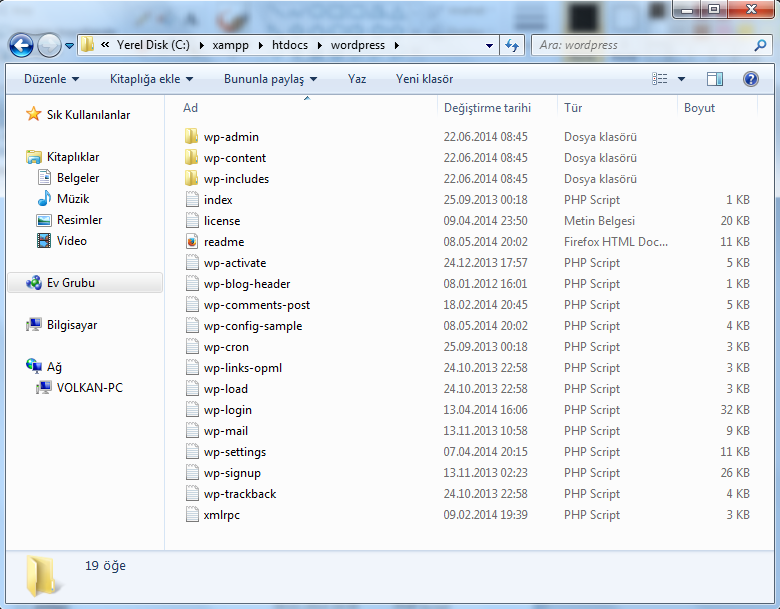Select the wp-load file icon

(192, 389)
